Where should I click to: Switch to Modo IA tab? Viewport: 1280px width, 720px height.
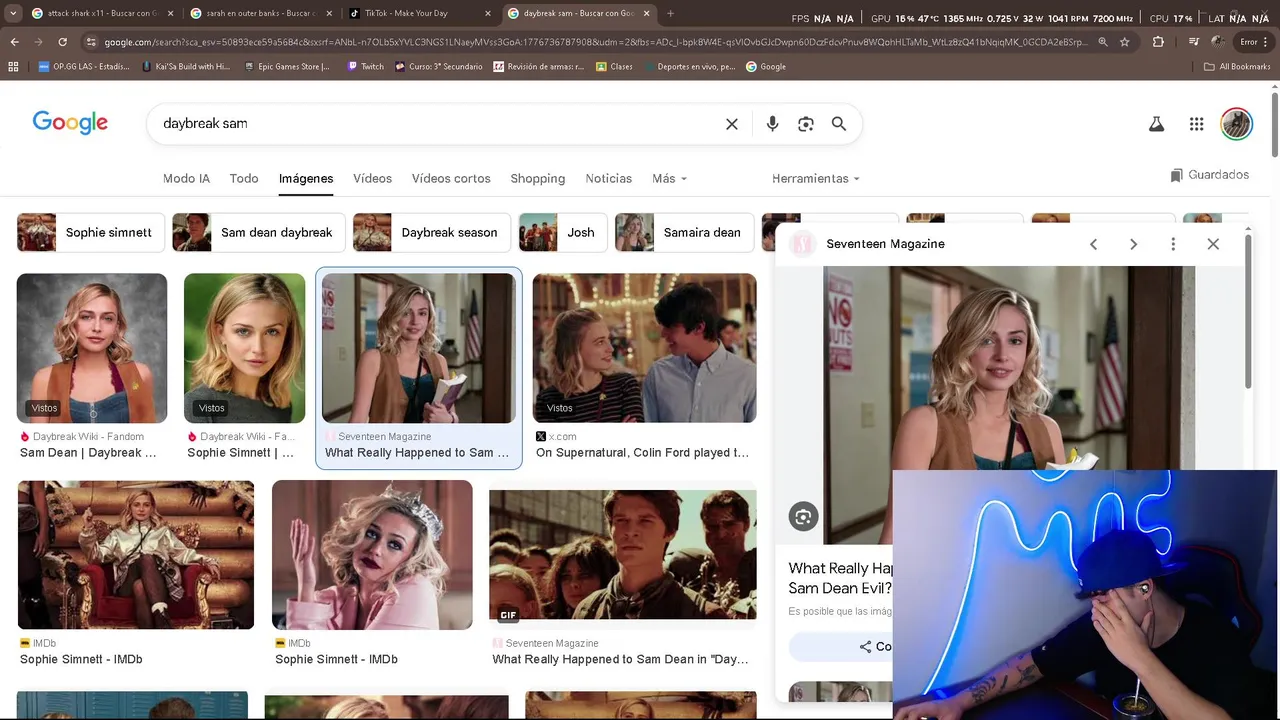coord(186,178)
